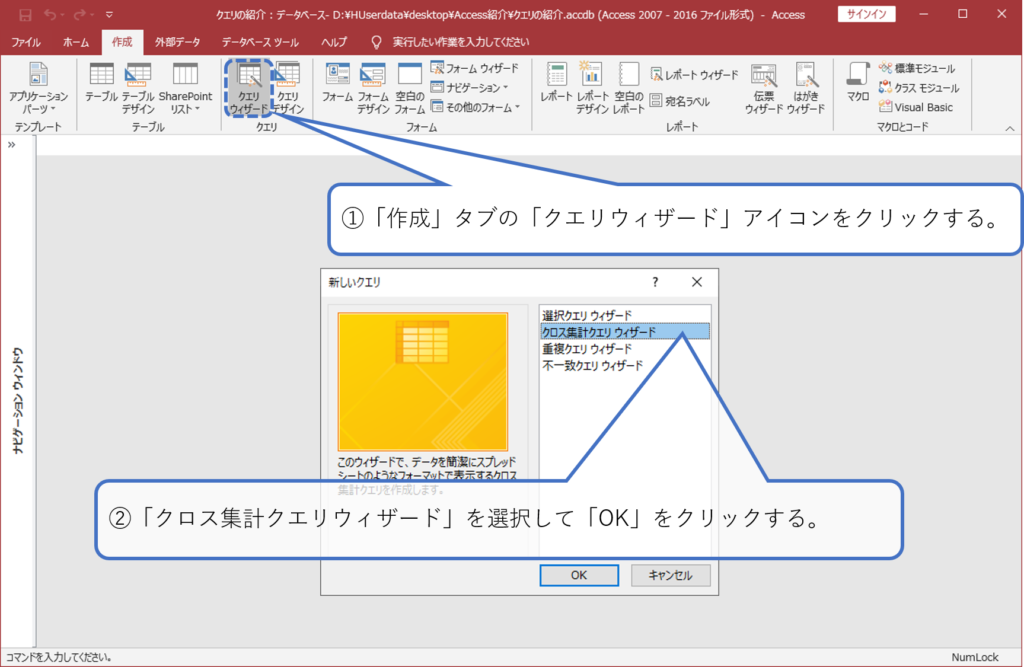The height and width of the screenshot is (667, 1024).
Task: Switch to the 外部データ tab
Action: pos(178,42)
